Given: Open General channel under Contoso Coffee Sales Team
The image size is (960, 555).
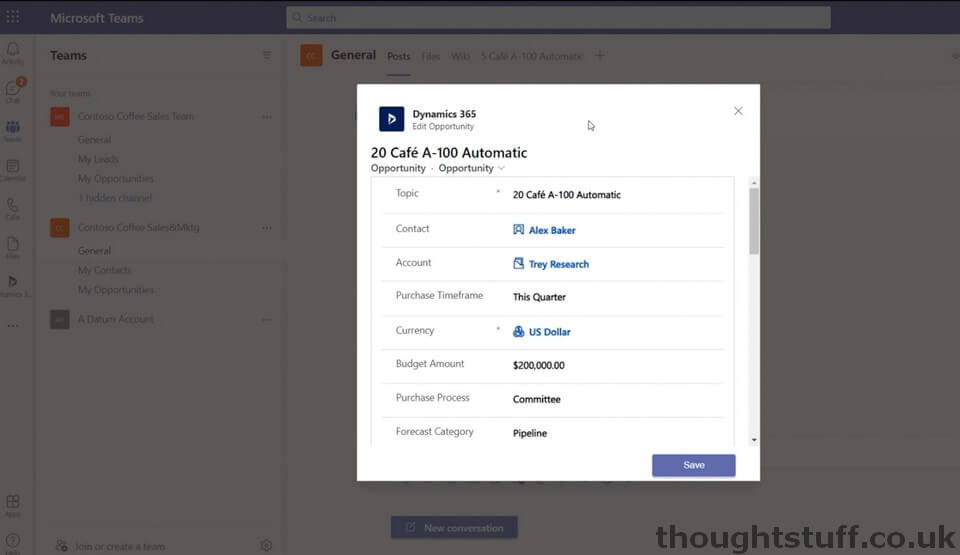Looking at the screenshot, I should [94, 140].
